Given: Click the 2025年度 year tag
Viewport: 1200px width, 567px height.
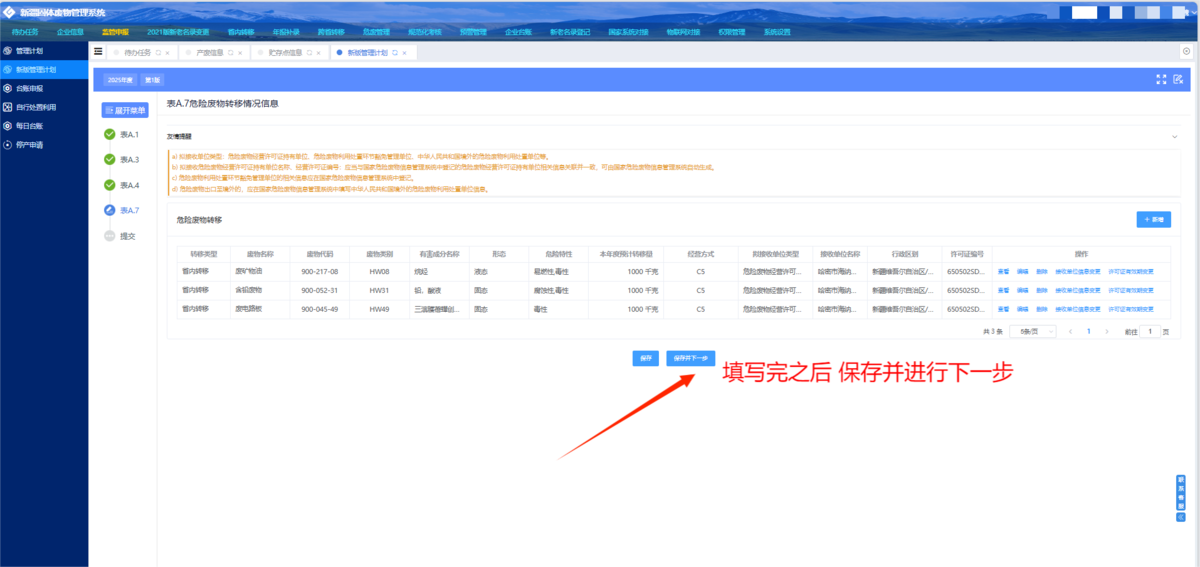Looking at the screenshot, I should pos(120,79).
